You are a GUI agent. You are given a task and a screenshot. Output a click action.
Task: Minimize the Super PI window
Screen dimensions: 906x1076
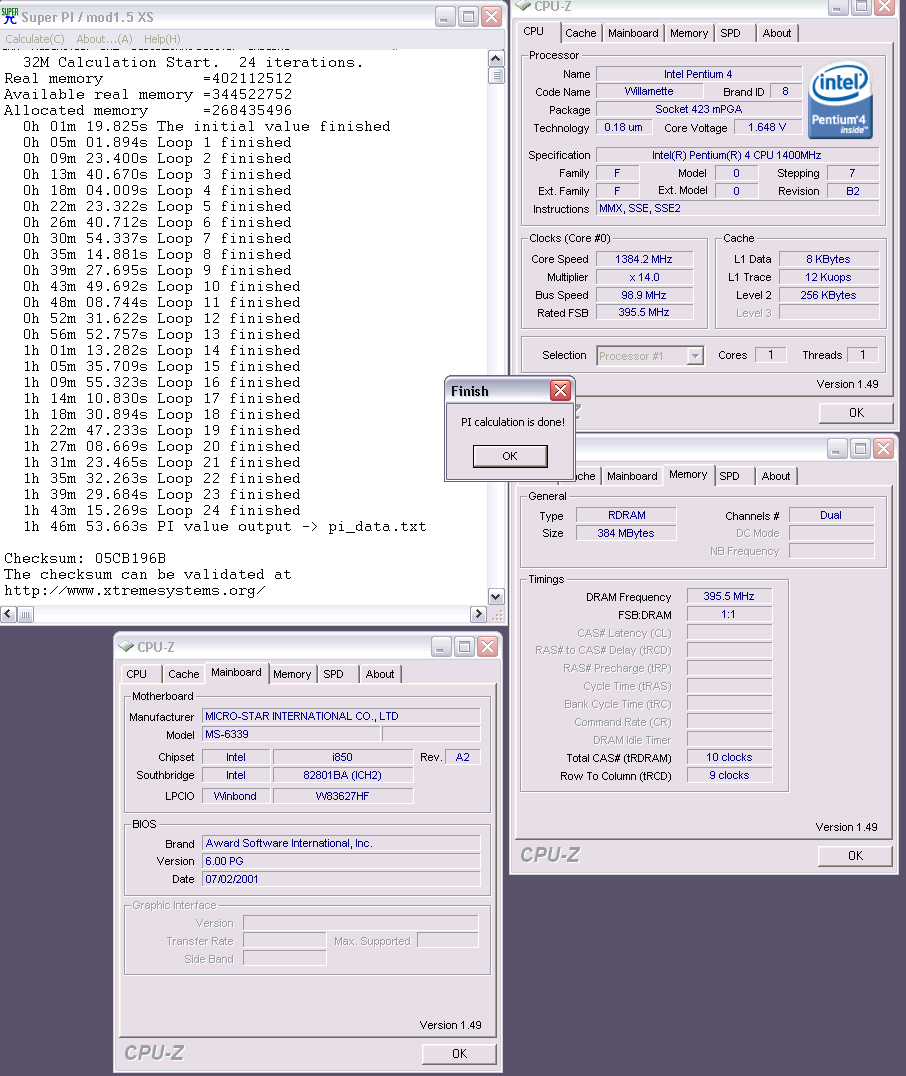coord(445,16)
